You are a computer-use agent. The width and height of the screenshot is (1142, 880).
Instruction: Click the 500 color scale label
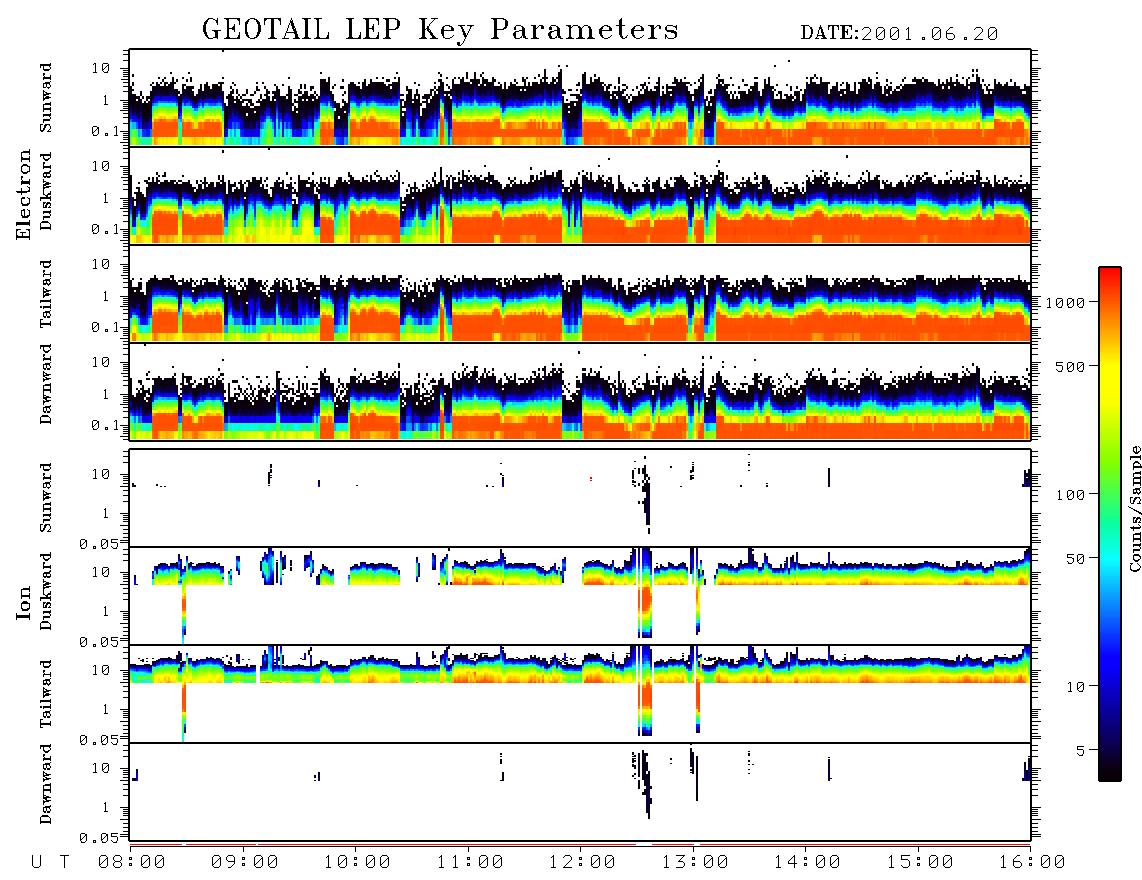pos(1070,366)
